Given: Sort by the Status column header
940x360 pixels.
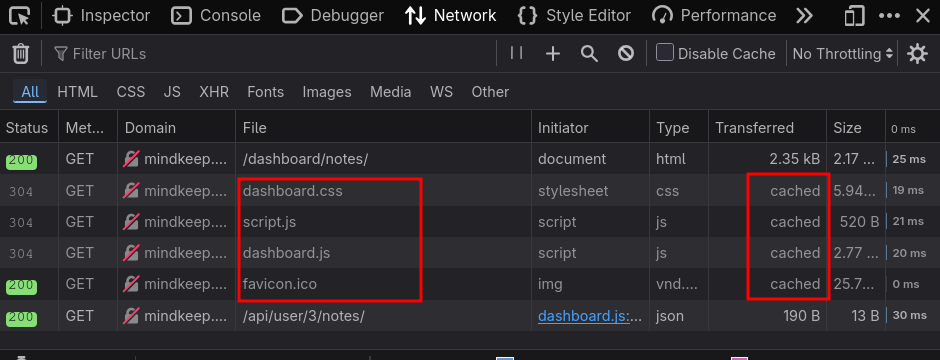Looking at the screenshot, I should click(29, 128).
